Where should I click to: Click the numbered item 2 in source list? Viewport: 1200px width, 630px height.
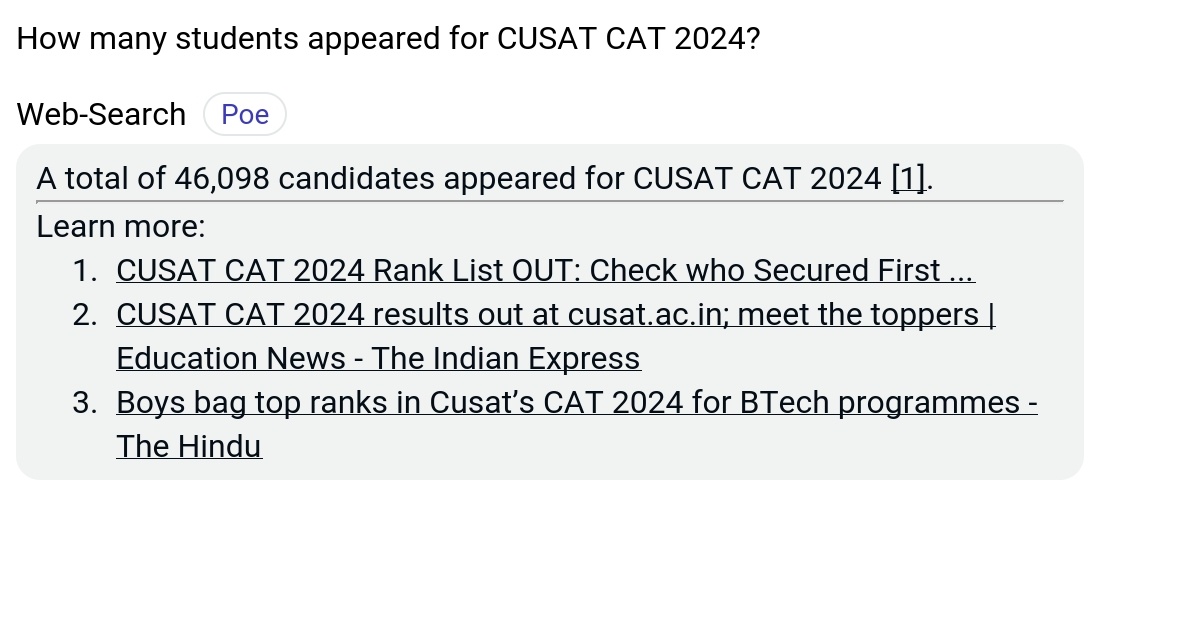[x=85, y=314]
